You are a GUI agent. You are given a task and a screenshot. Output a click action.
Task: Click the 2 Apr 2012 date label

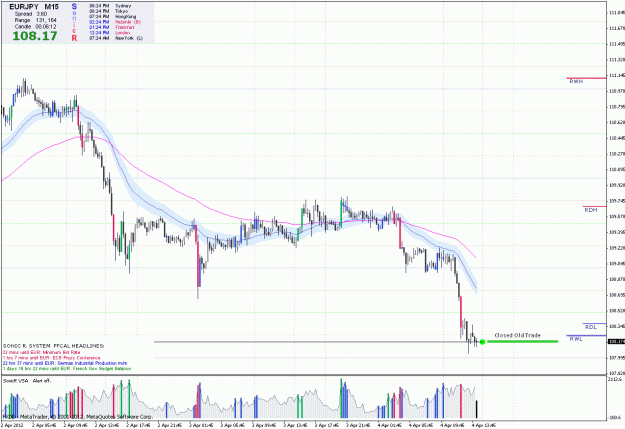click(x=12, y=425)
